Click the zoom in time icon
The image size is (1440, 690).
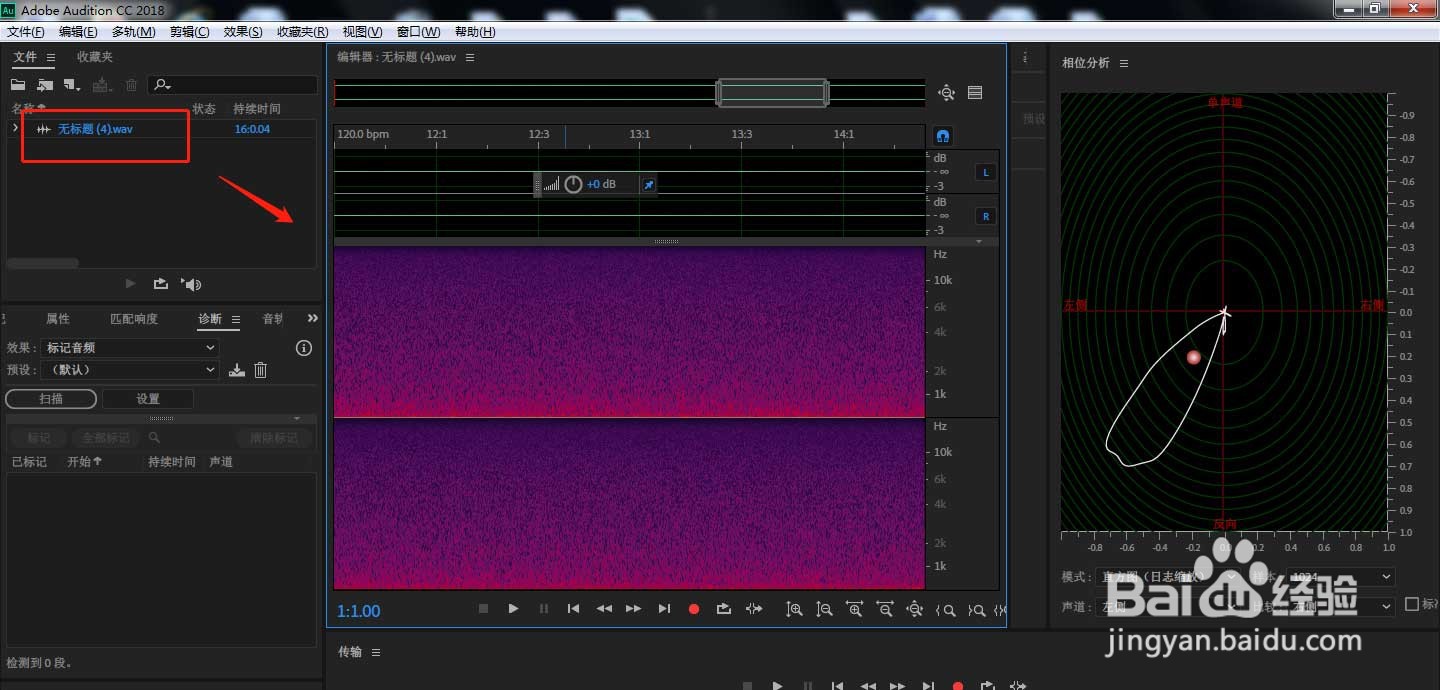coord(855,609)
